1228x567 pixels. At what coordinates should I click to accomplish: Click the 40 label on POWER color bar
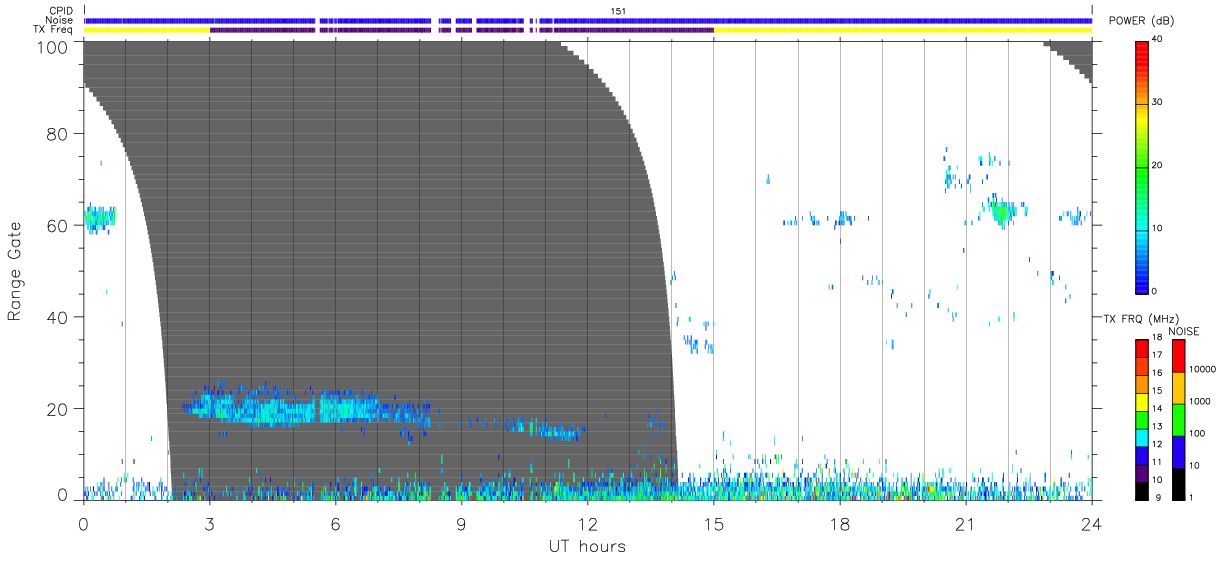point(1157,39)
